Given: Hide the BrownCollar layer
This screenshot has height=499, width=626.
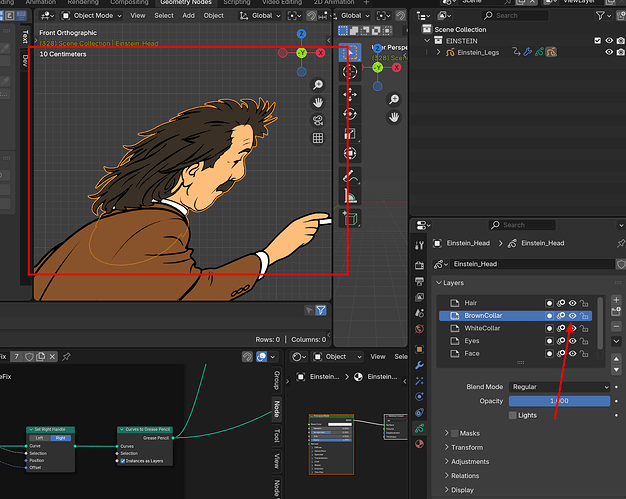Looking at the screenshot, I should click(x=572, y=316).
